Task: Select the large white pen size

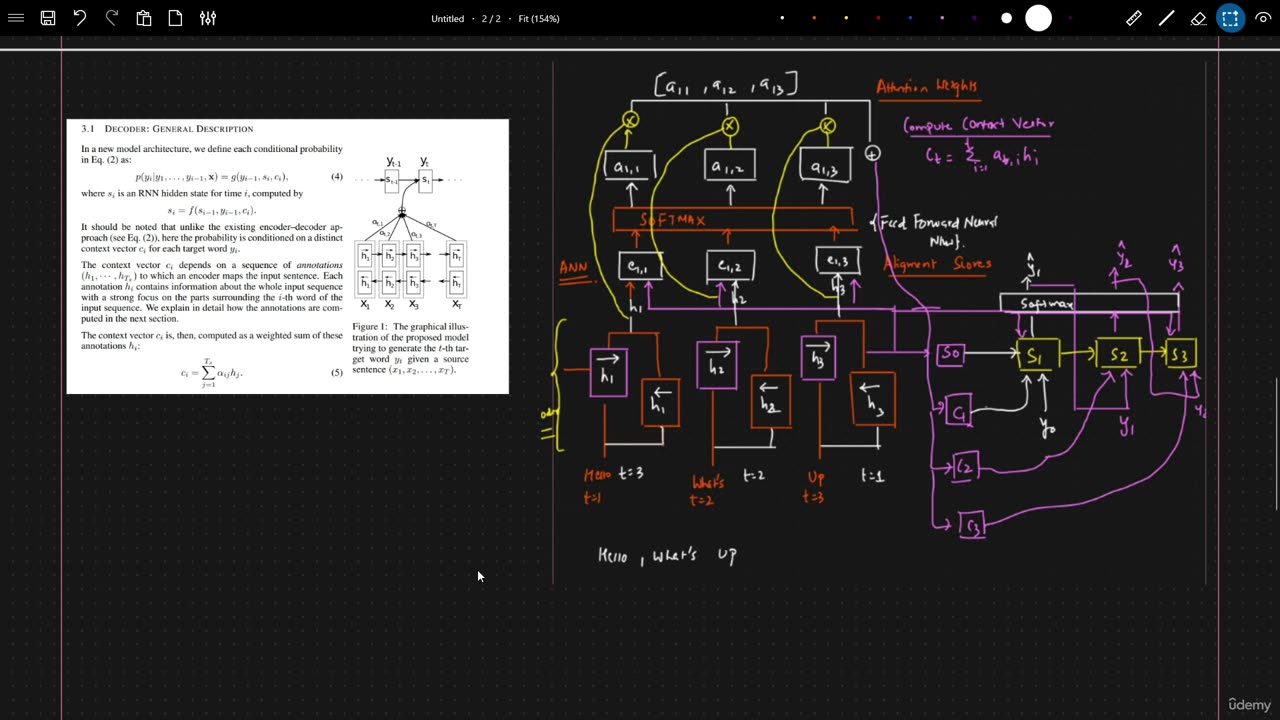Action: pyautogui.click(x=1038, y=18)
